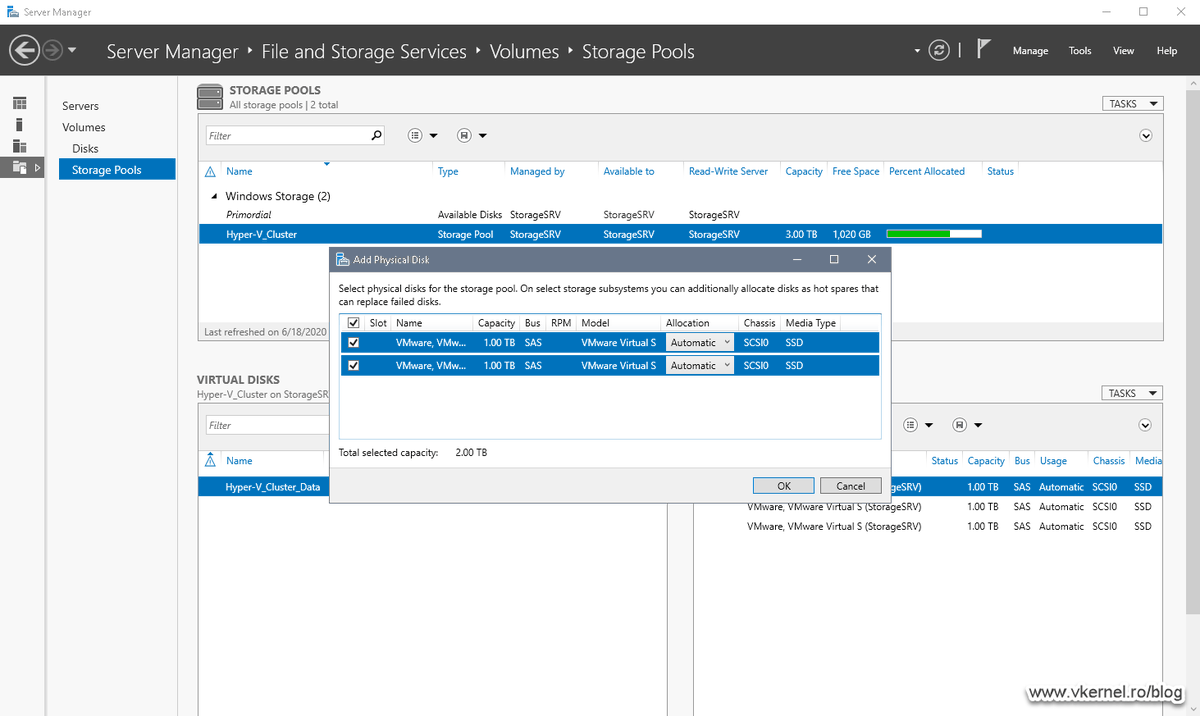1200x716 pixels.
Task: Click the Add Physical Disk dialog title icon
Action: (342, 260)
